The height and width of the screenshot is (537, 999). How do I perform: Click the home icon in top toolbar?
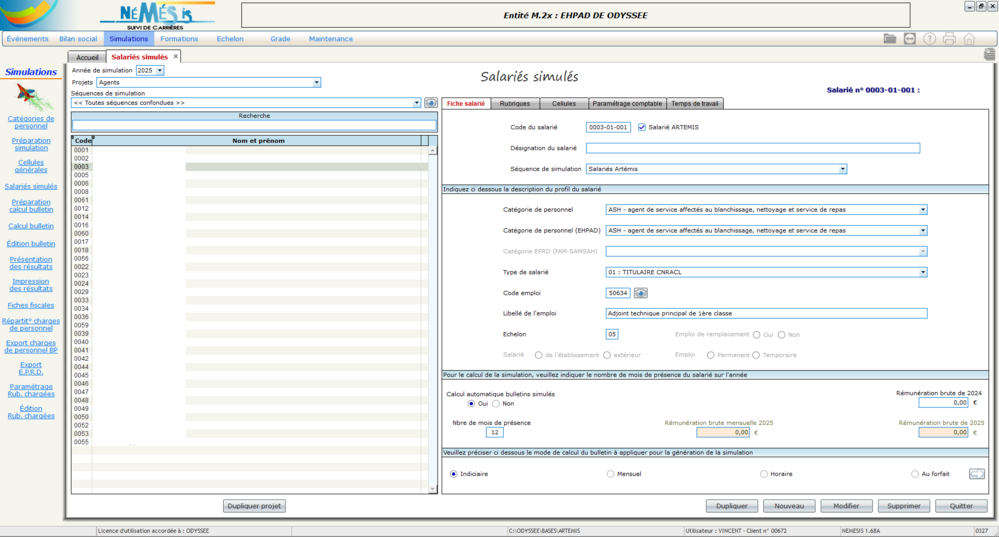tap(969, 39)
